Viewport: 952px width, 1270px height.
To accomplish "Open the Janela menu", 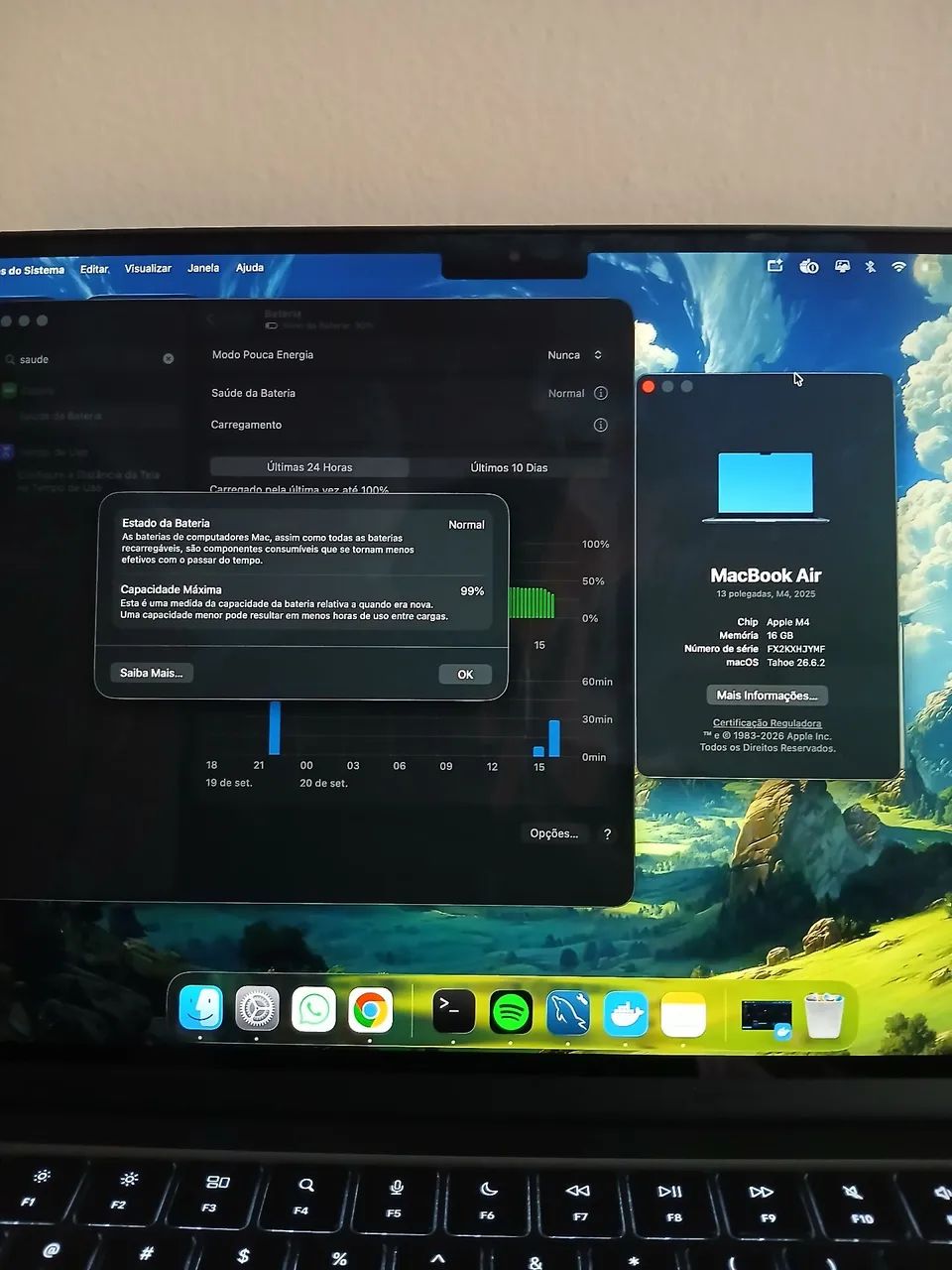I will (x=203, y=268).
